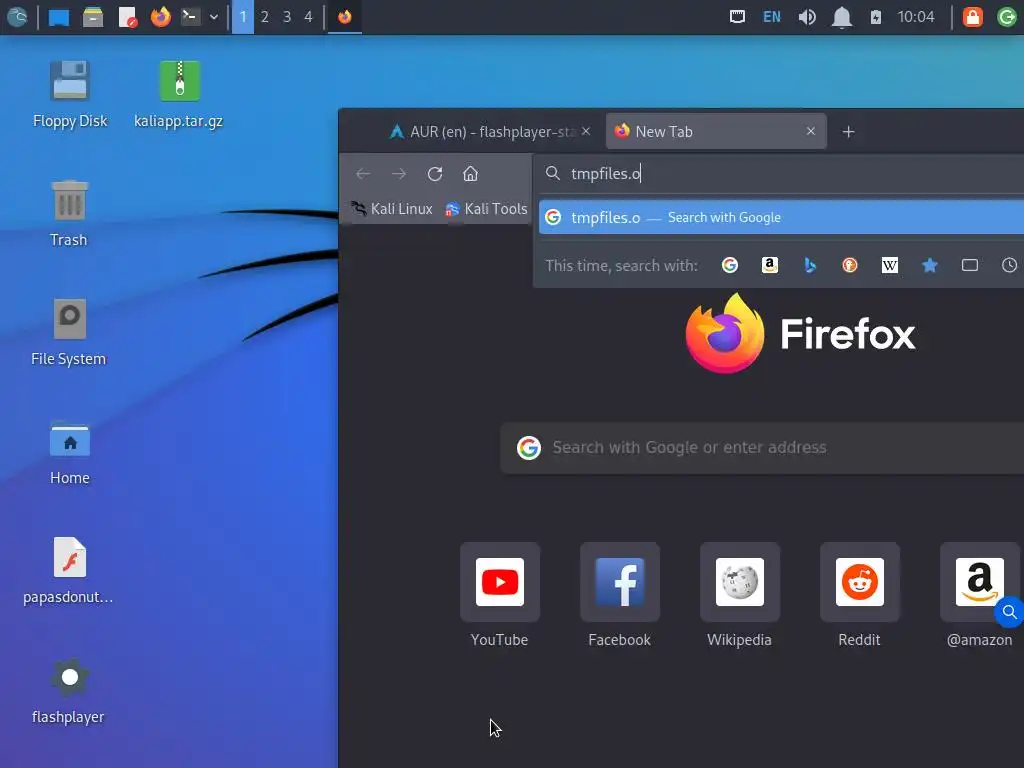Select the kaliapp.tar.gz archive on the desktop
Image resolution: width=1024 pixels, height=768 pixels.
point(179,93)
